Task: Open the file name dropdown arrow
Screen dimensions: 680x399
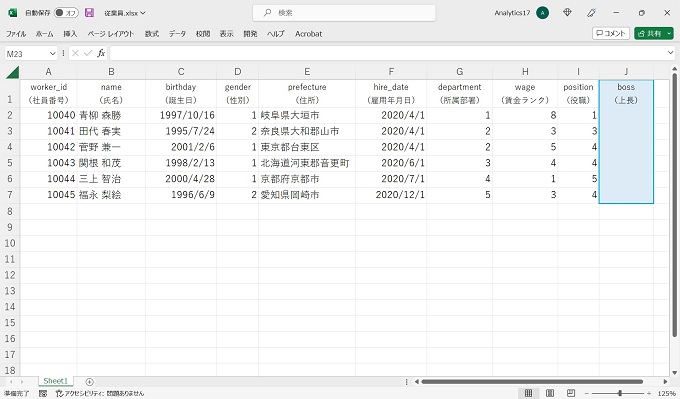Action: click(x=143, y=13)
